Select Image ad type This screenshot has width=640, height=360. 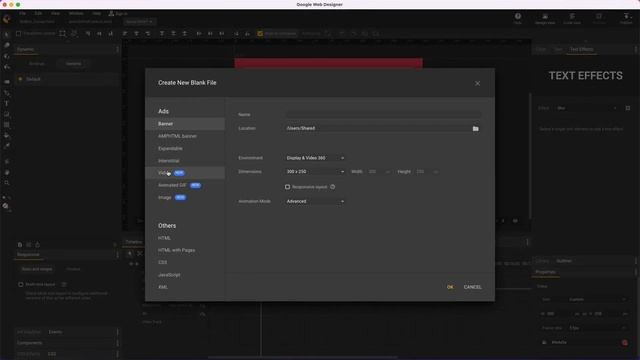(x=185, y=198)
